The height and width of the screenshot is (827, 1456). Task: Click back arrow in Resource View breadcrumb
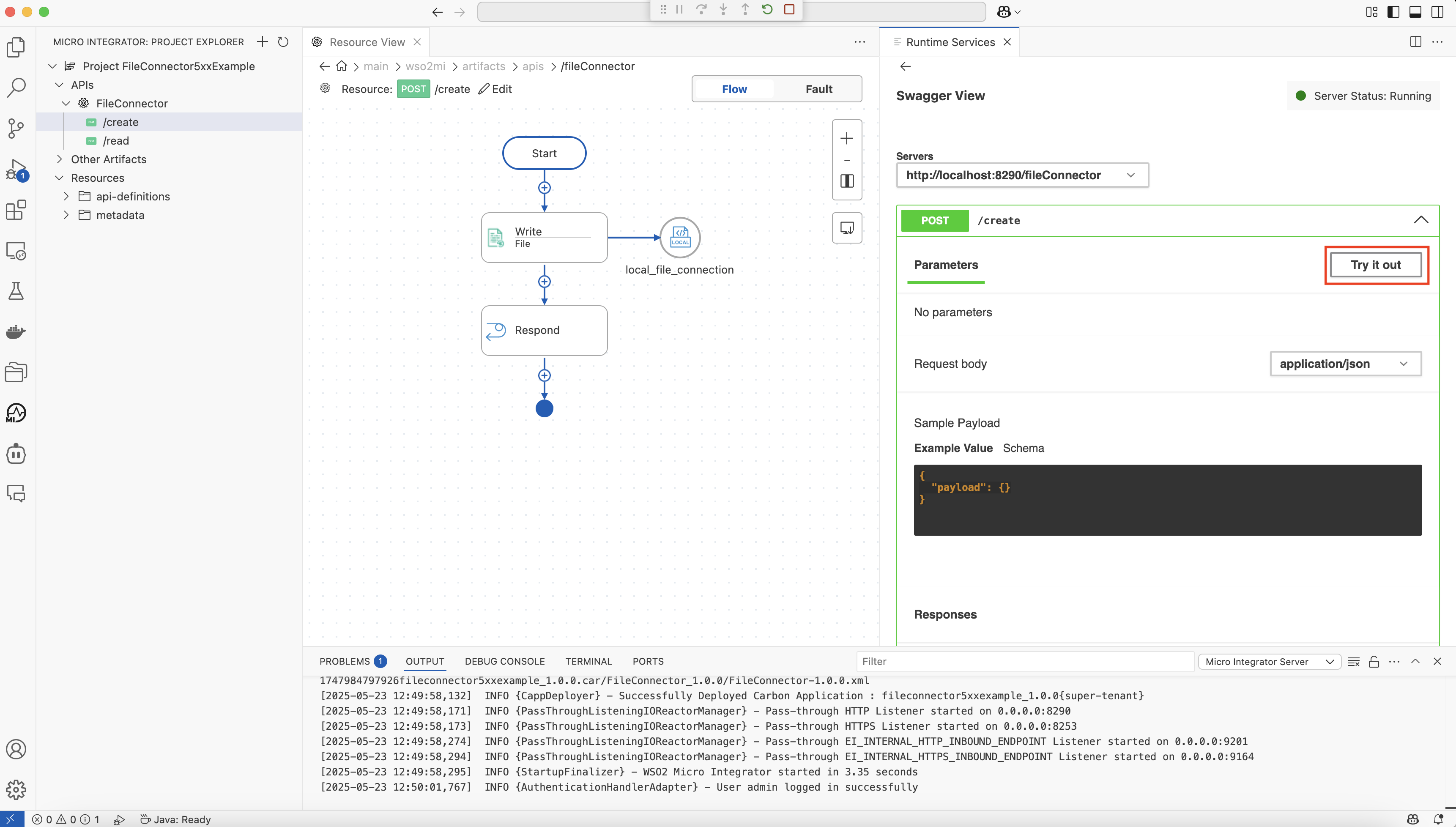(x=324, y=66)
